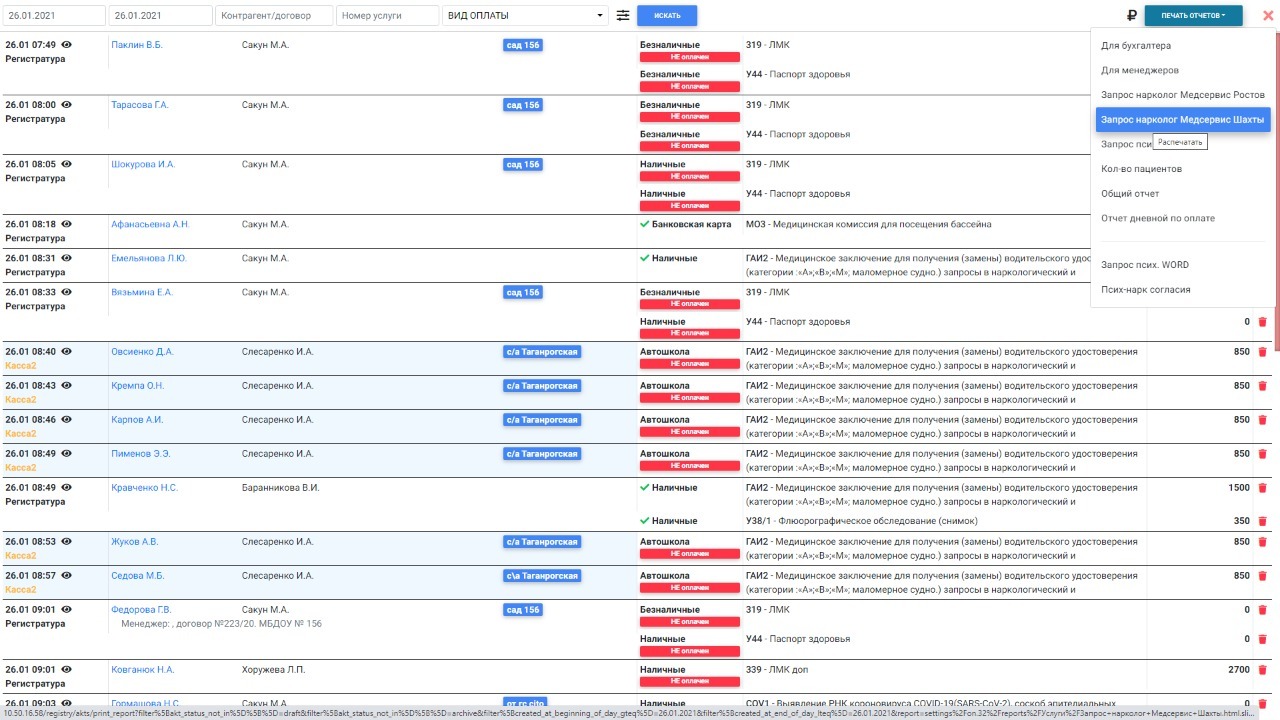Click Баранникова В.И. doctor name

tap(281, 488)
